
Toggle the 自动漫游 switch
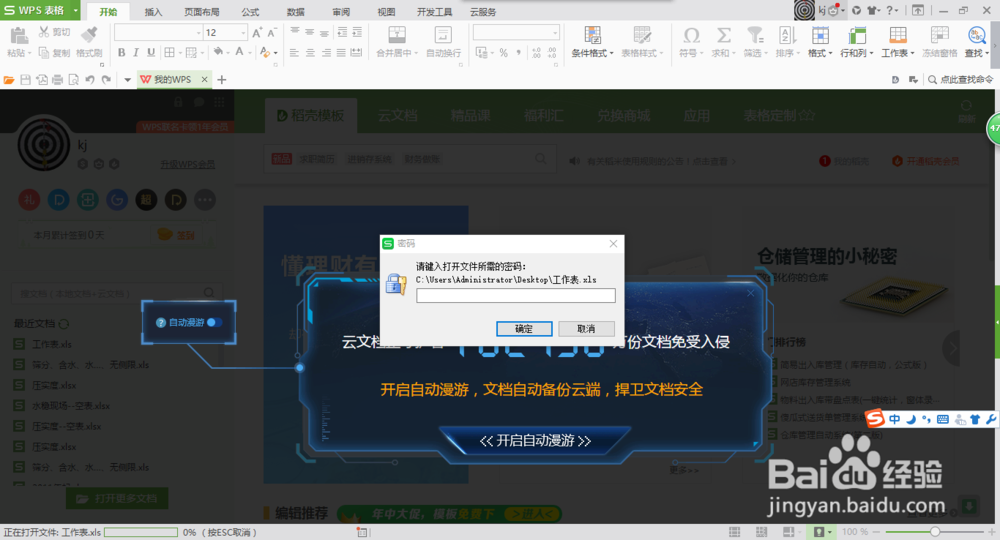click(214, 323)
